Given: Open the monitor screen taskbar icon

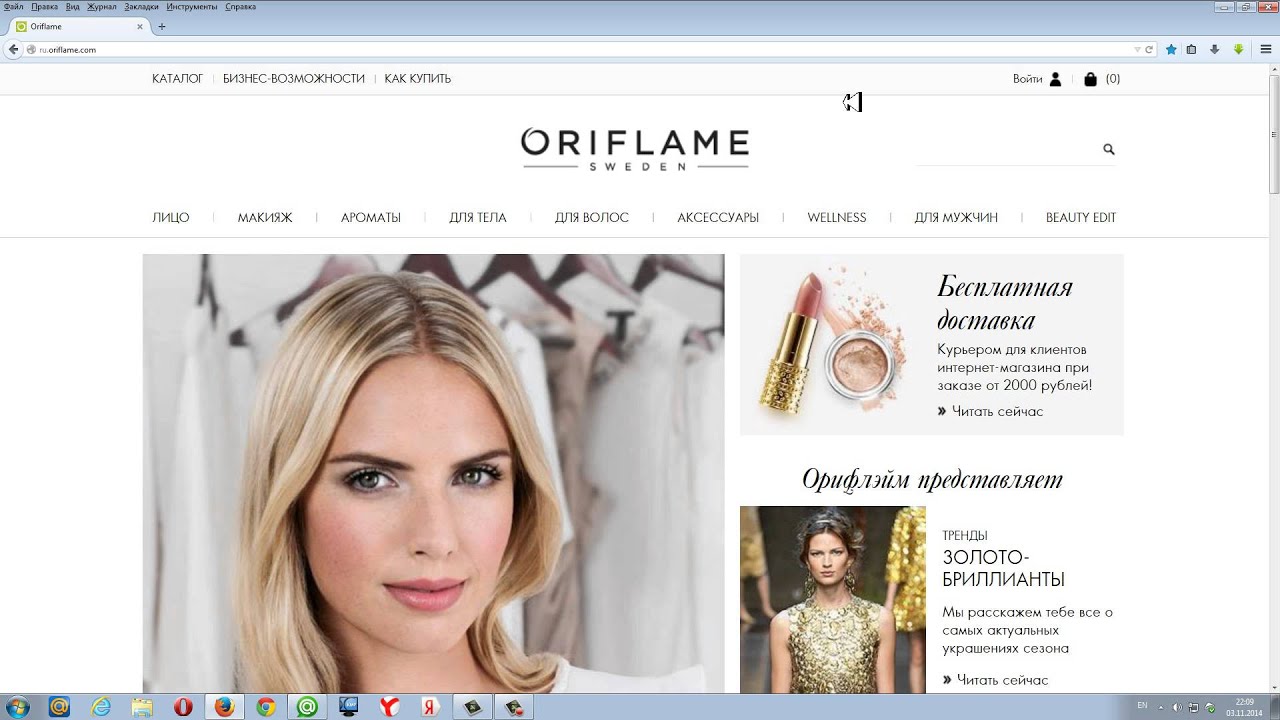Looking at the screenshot, I should tap(348, 707).
